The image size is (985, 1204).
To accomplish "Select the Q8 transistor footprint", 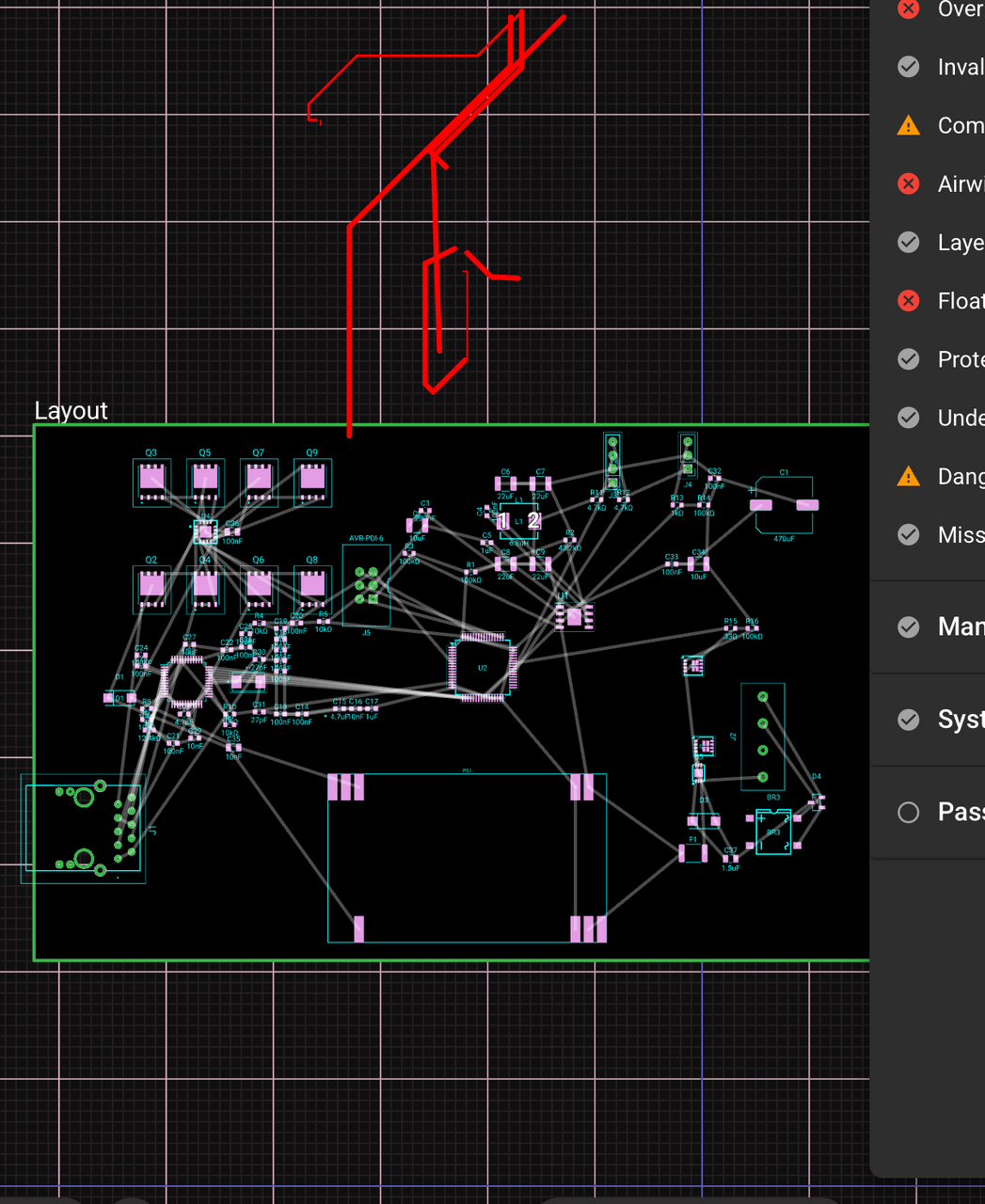I will [x=312, y=589].
